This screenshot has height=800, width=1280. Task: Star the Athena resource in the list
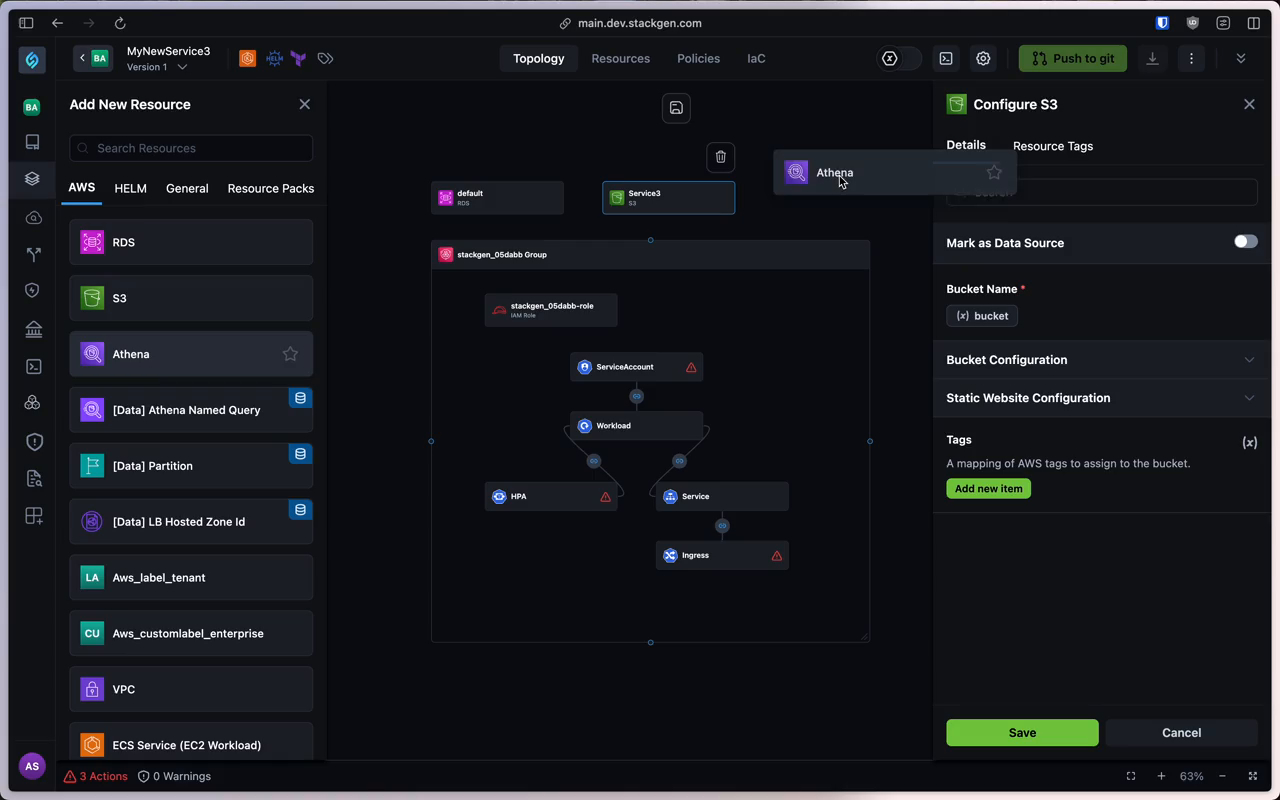click(x=290, y=354)
